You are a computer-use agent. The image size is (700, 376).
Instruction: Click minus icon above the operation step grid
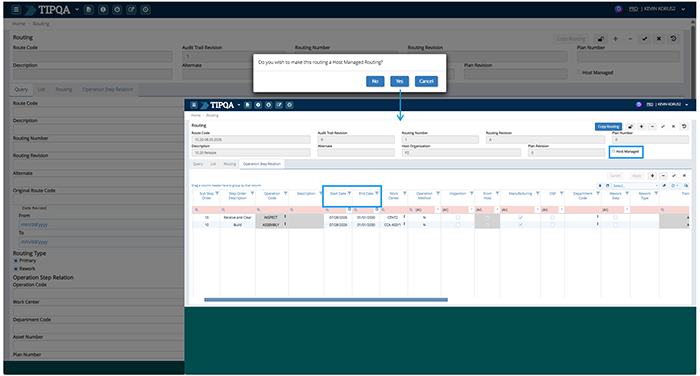663,176
